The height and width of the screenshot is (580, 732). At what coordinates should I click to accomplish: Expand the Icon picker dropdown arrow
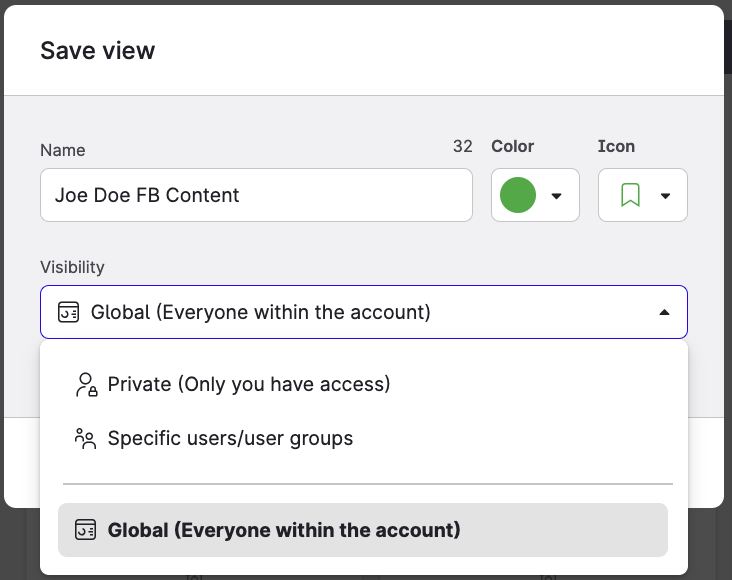tap(665, 196)
